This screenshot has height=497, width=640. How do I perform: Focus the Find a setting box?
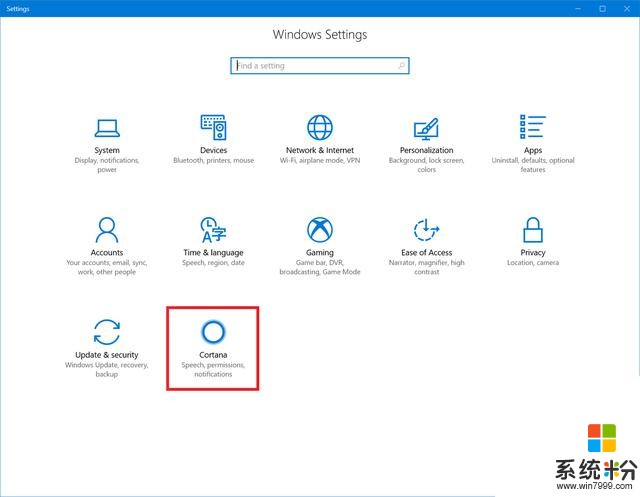point(320,66)
